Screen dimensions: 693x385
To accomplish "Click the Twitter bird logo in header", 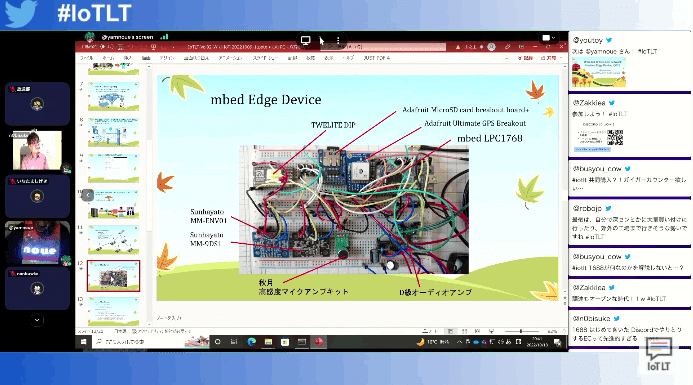I will click(20, 14).
